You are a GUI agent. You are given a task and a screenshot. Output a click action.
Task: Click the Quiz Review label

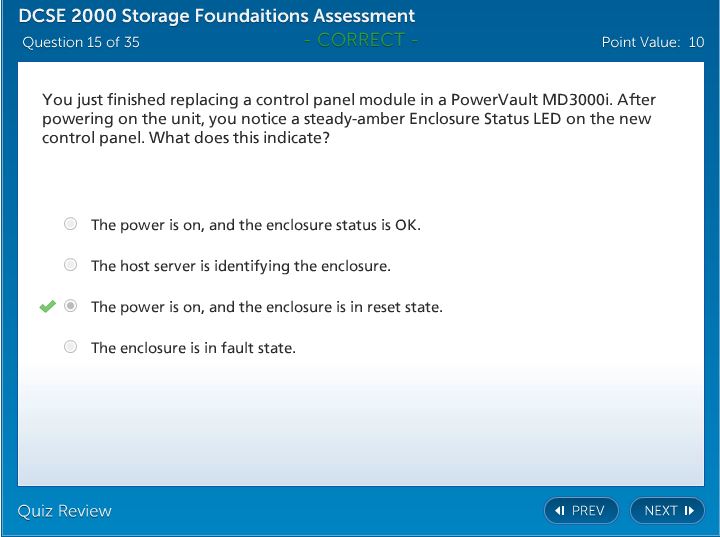point(65,511)
